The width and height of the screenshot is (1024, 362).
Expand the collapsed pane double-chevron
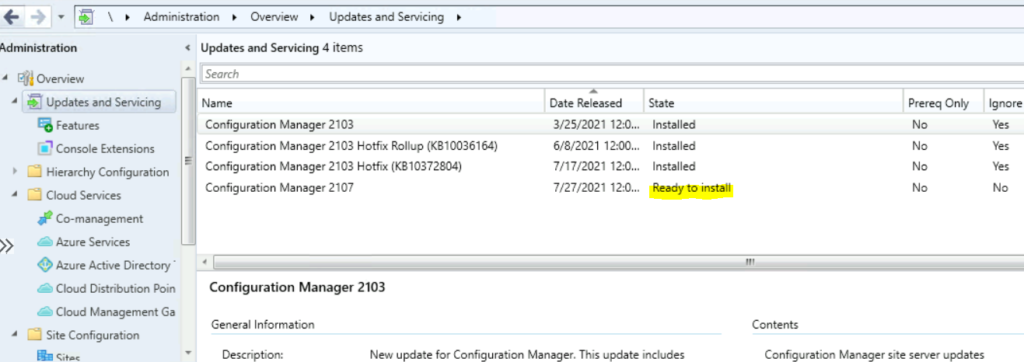6,246
